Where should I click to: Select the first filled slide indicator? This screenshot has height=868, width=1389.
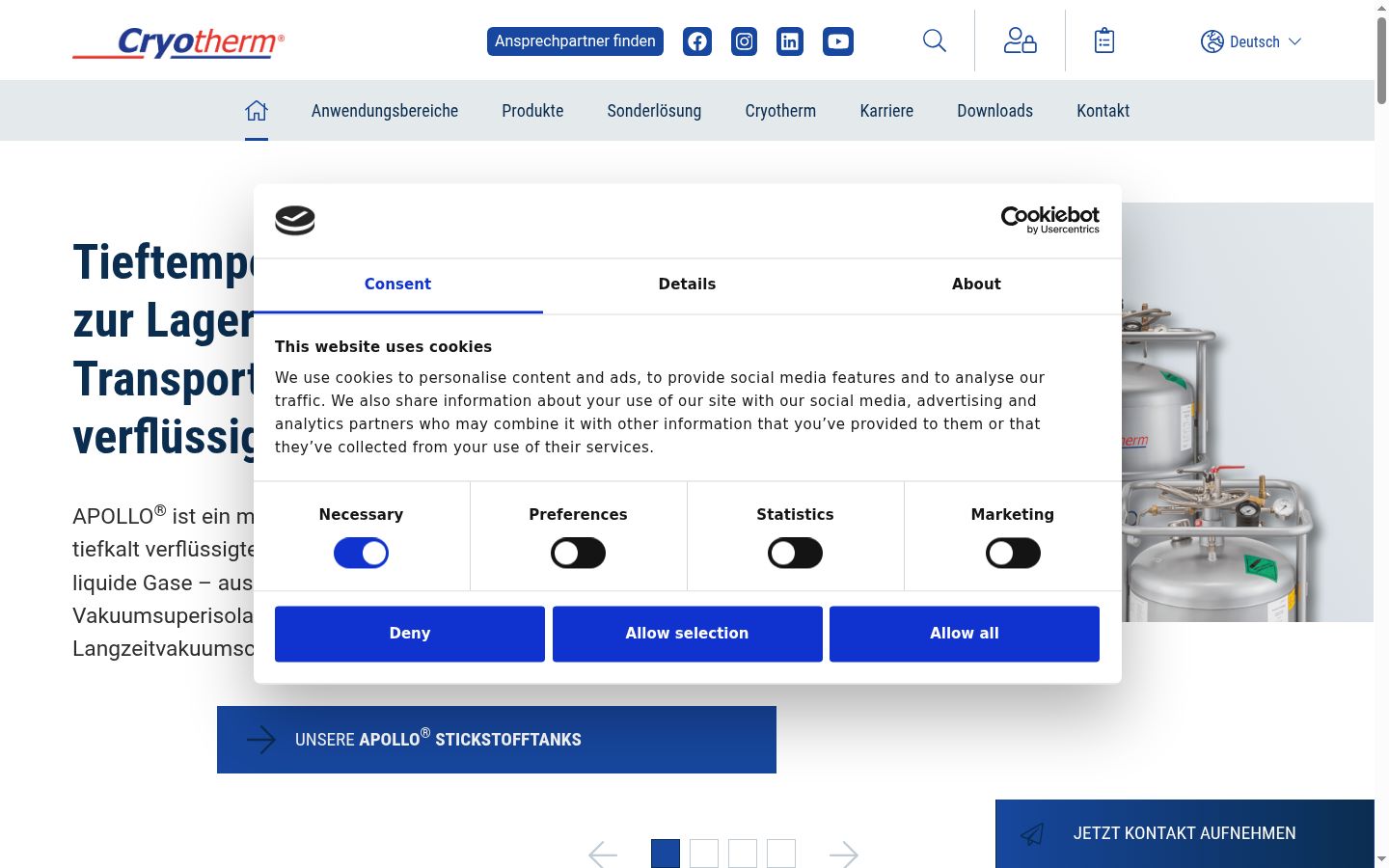666,854
